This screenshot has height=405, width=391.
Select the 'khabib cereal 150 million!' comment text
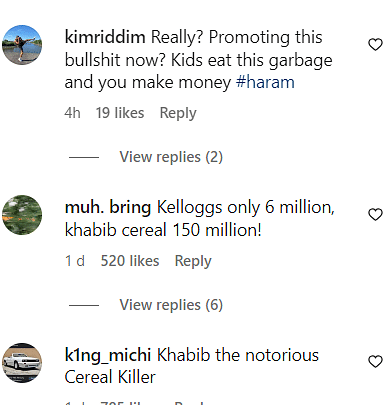[x=163, y=230]
